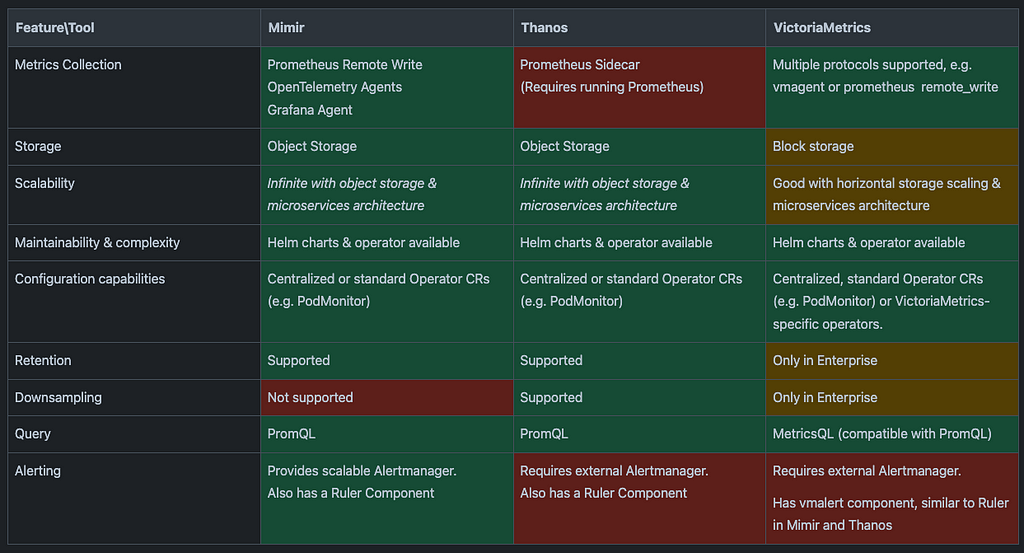Image resolution: width=1024 pixels, height=553 pixels.
Task: Click the Multiple protocols supported cell
Action: pos(891,87)
